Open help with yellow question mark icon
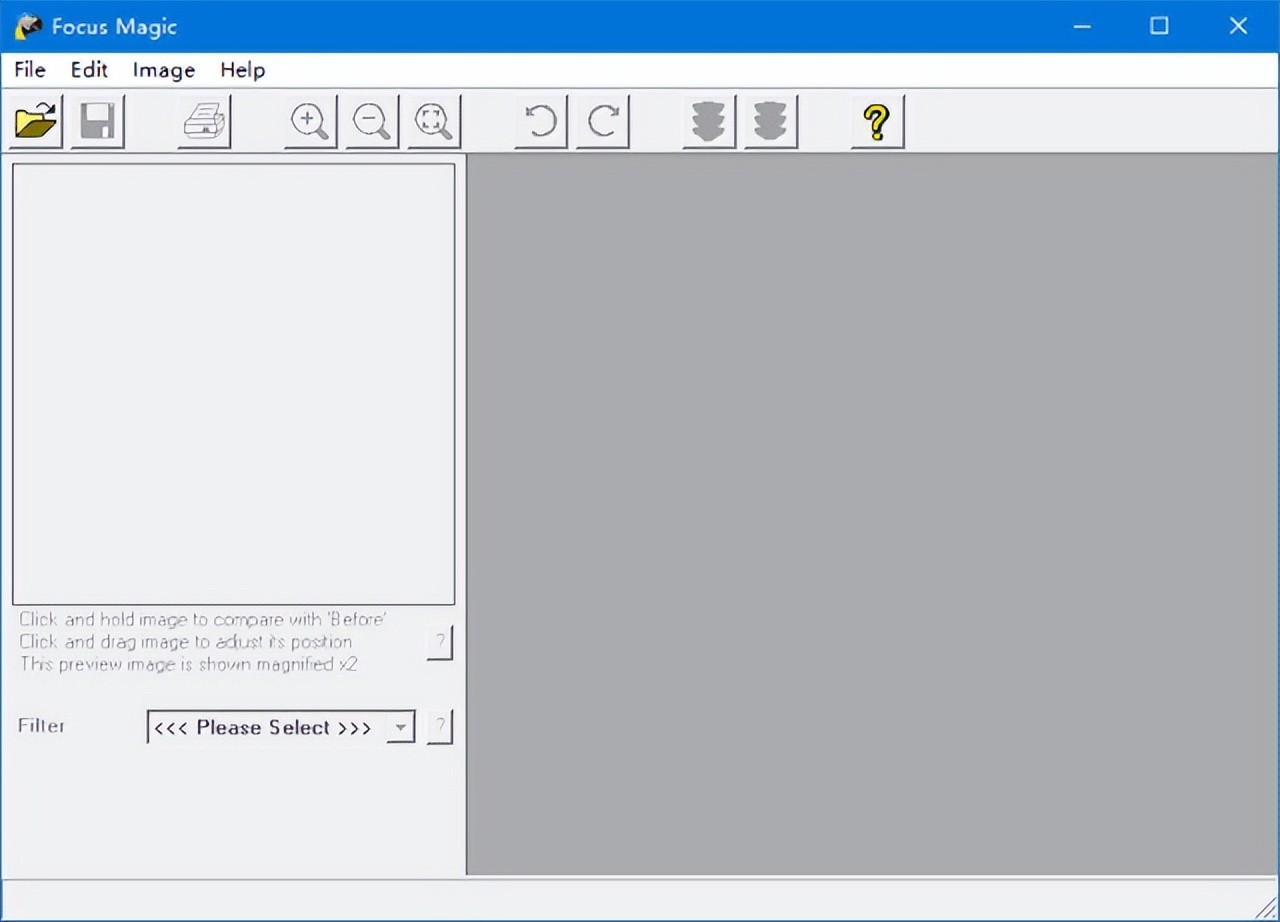Screen dimensions: 1280x922 coord(877,122)
